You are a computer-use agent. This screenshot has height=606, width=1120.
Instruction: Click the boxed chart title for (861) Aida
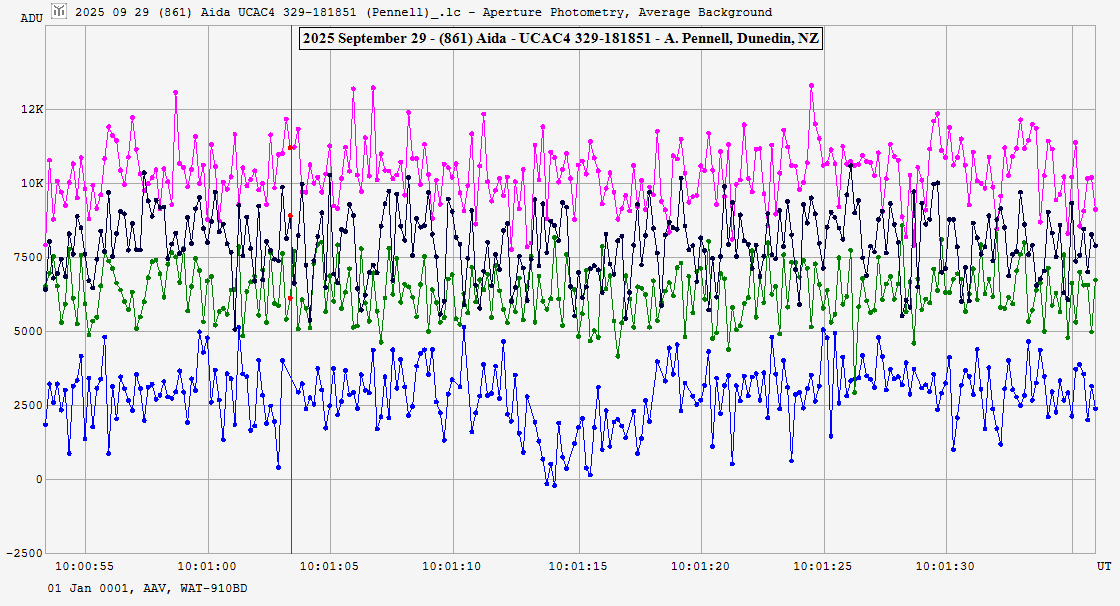click(x=559, y=38)
